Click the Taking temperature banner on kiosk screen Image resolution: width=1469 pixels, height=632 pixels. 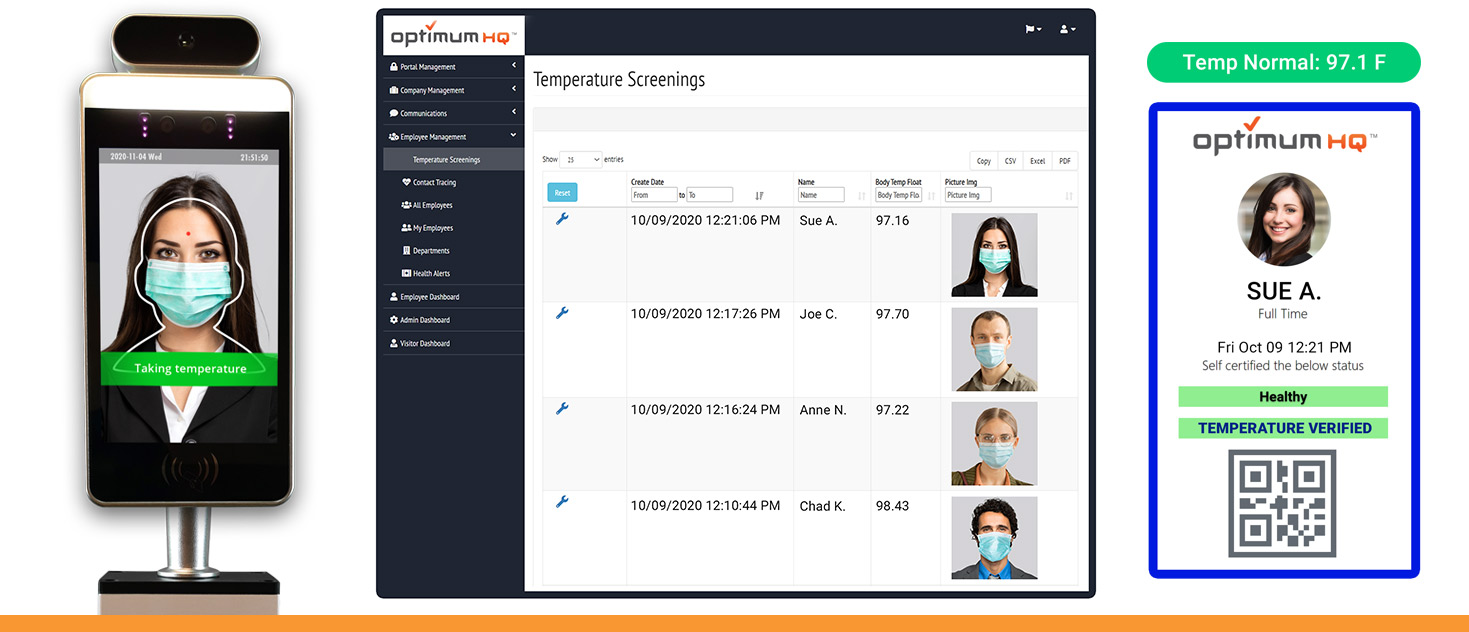190,368
